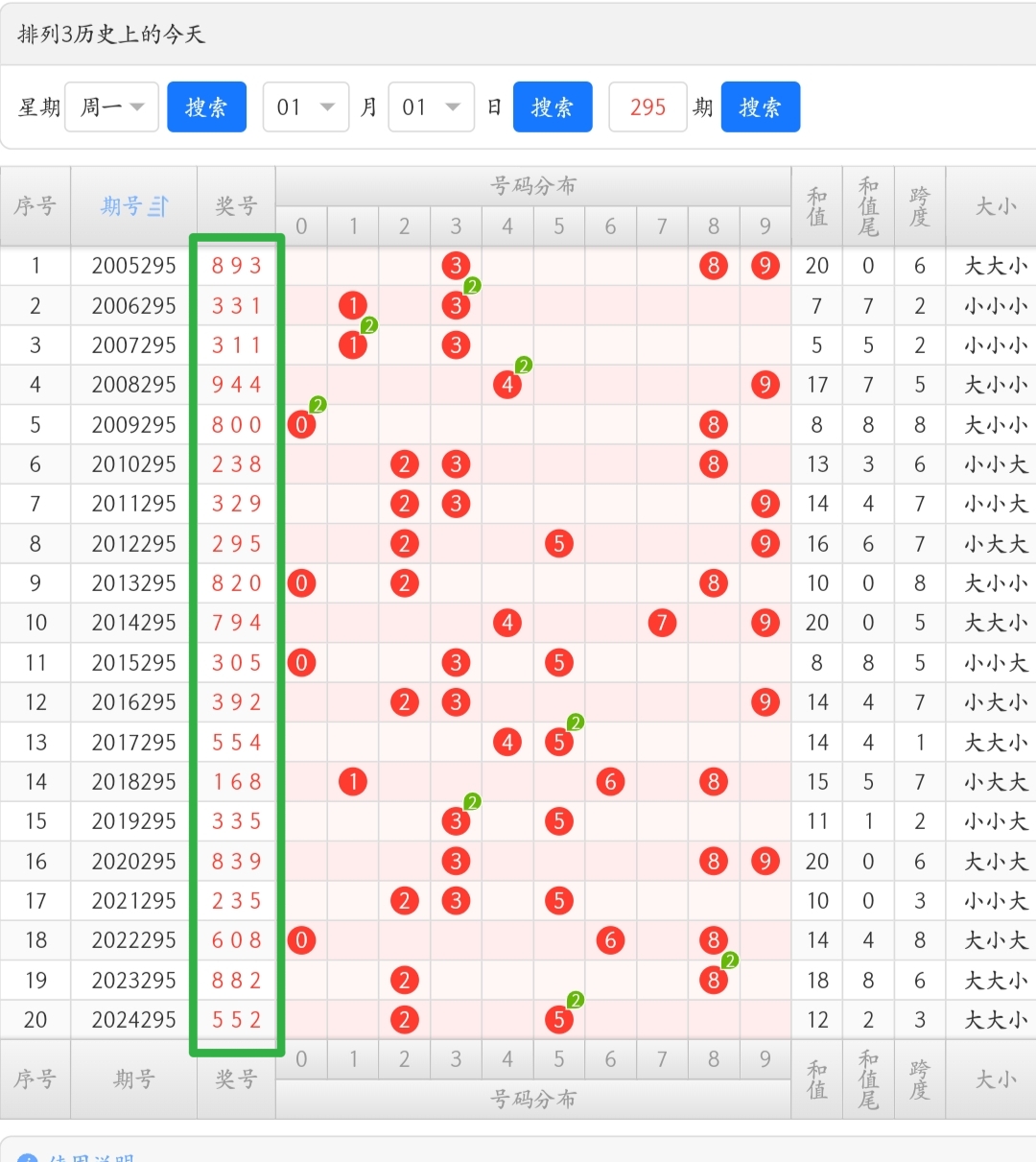Click red ball 0 in row 2015295
Image resolution: width=1036 pixels, height=1162 pixels.
coord(301,663)
